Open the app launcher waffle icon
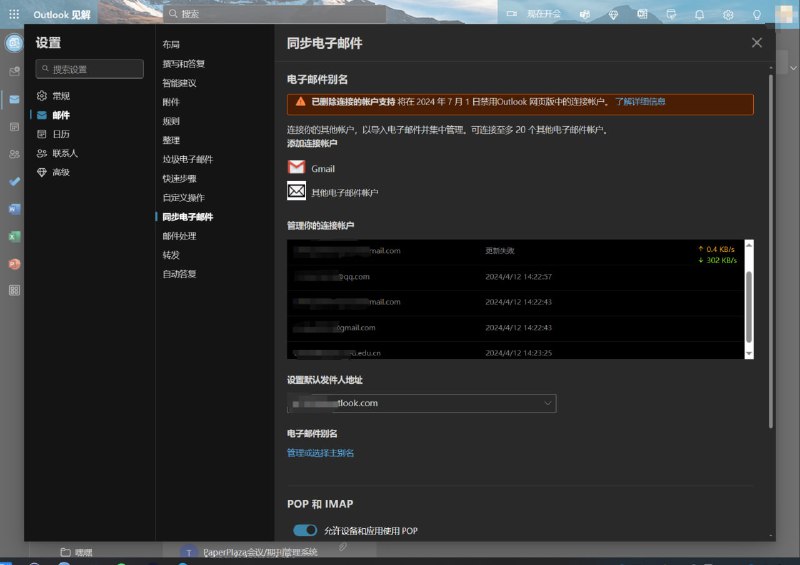 pos(14,14)
